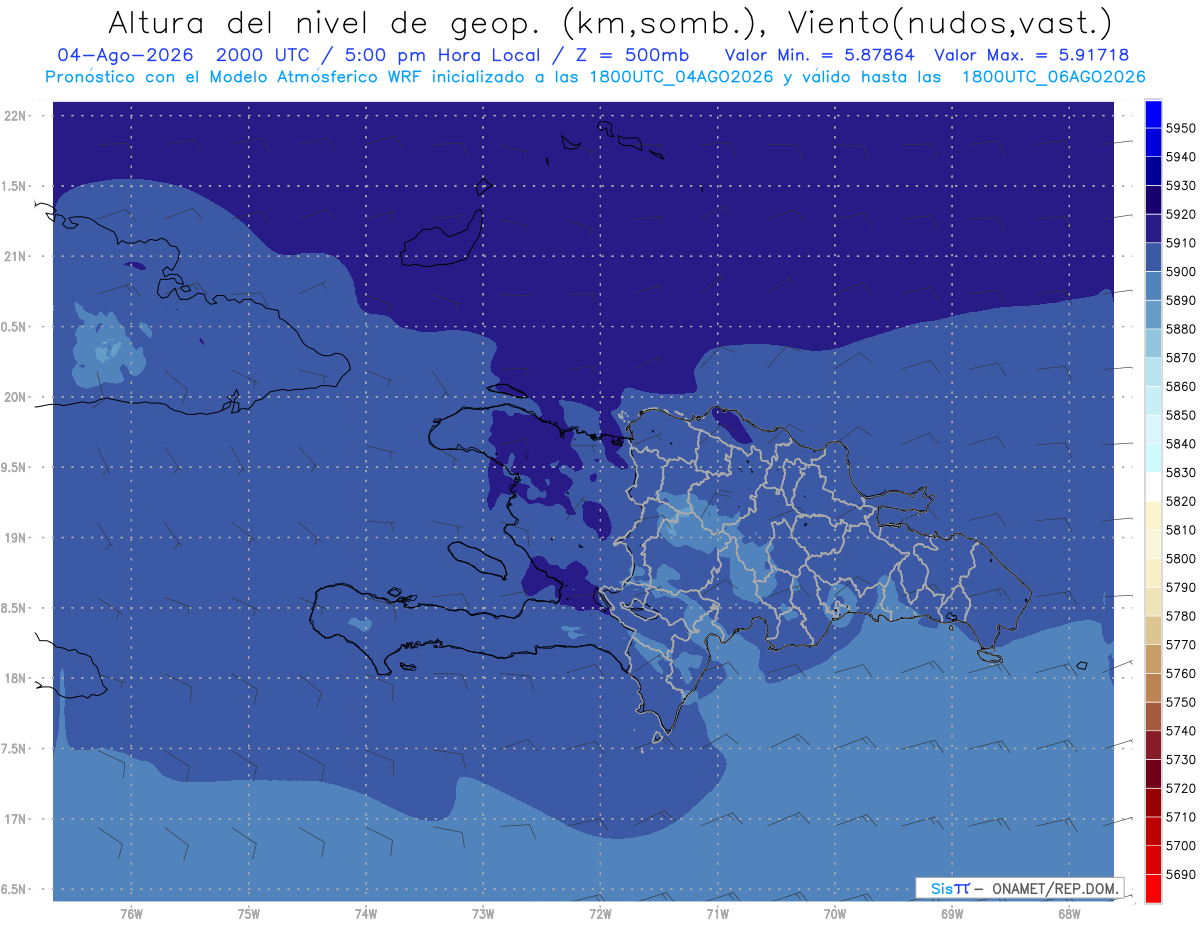Click the "21N" latitude axis label
1200x927 pixels.
[15, 256]
